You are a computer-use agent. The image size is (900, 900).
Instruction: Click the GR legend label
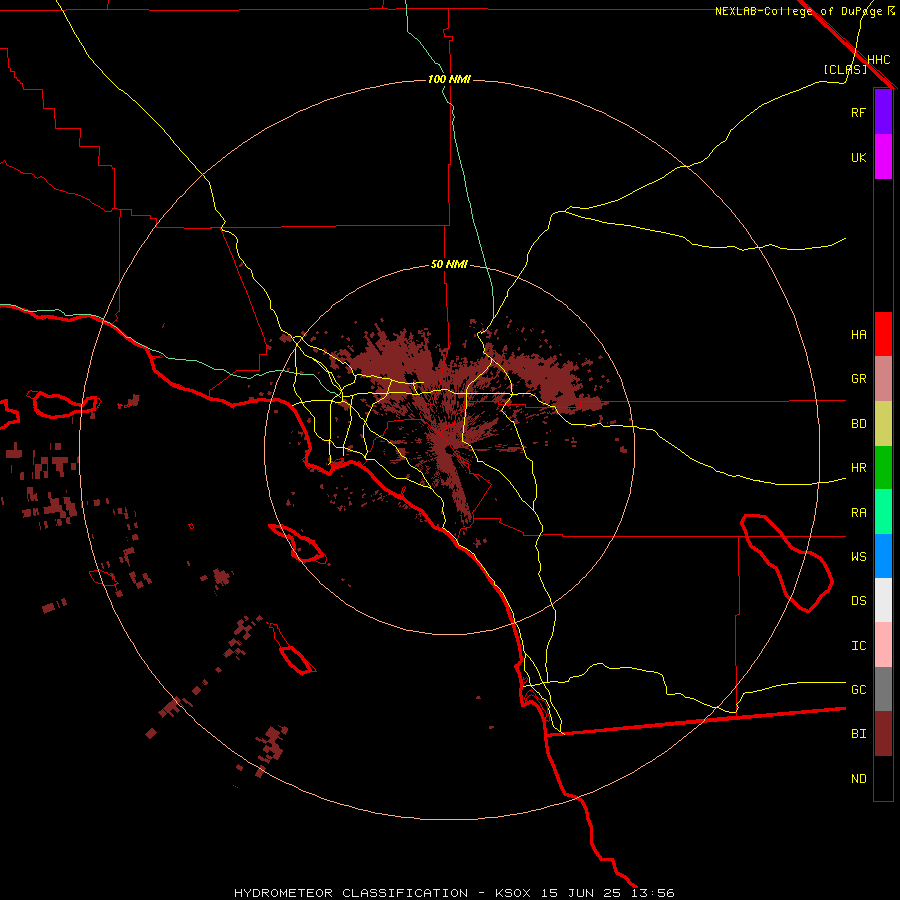[x=858, y=379]
